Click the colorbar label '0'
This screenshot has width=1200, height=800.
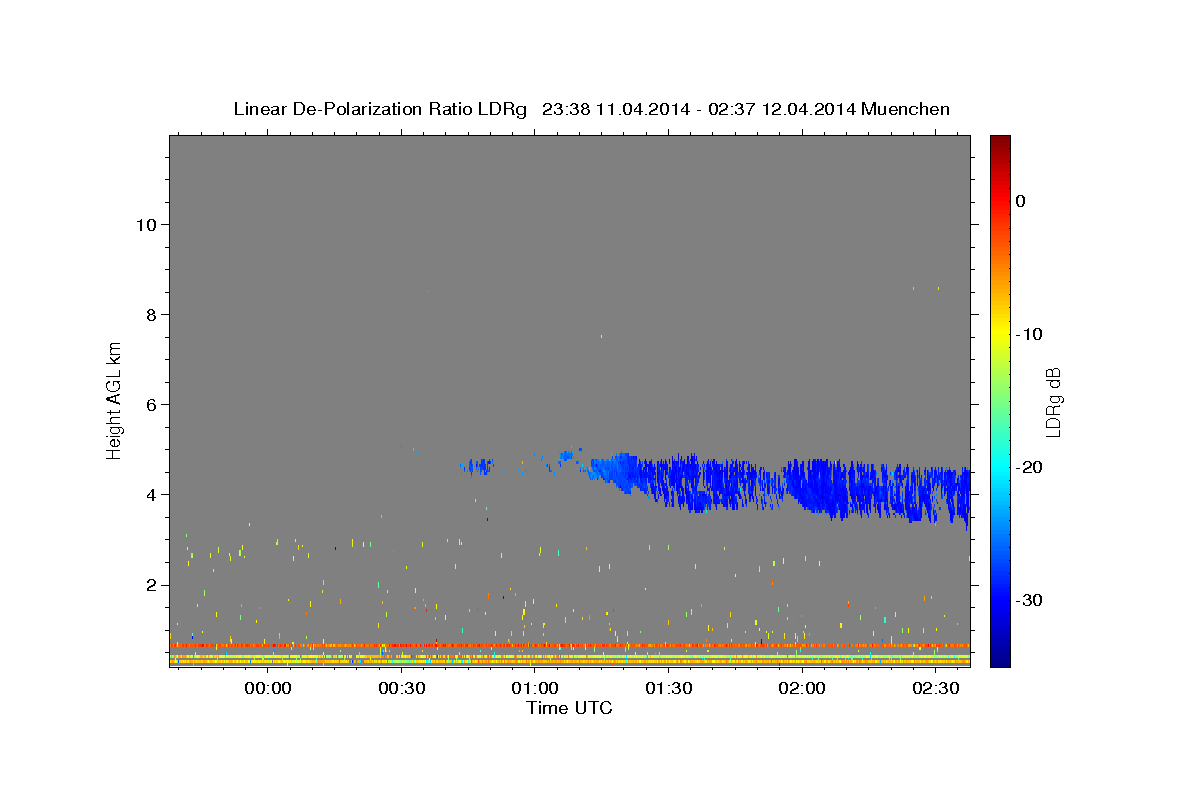point(1020,201)
